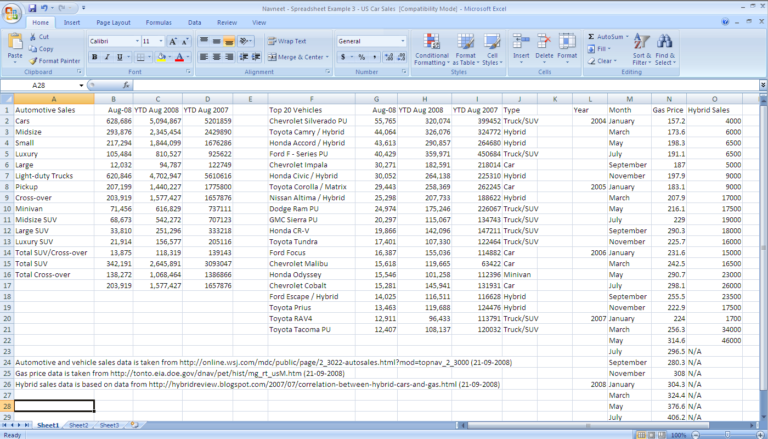Viewport: 768px width, 439px height.
Task: Open the Sheet2 worksheet tab
Action: point(78,426)
